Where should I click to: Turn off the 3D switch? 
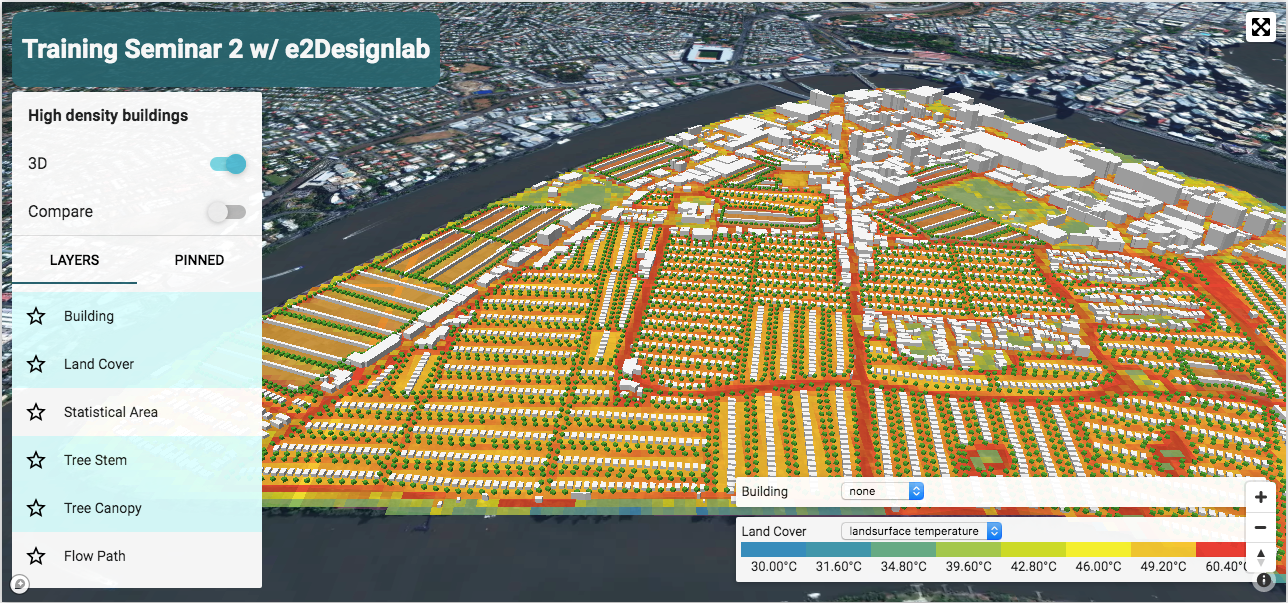(228, 164)
